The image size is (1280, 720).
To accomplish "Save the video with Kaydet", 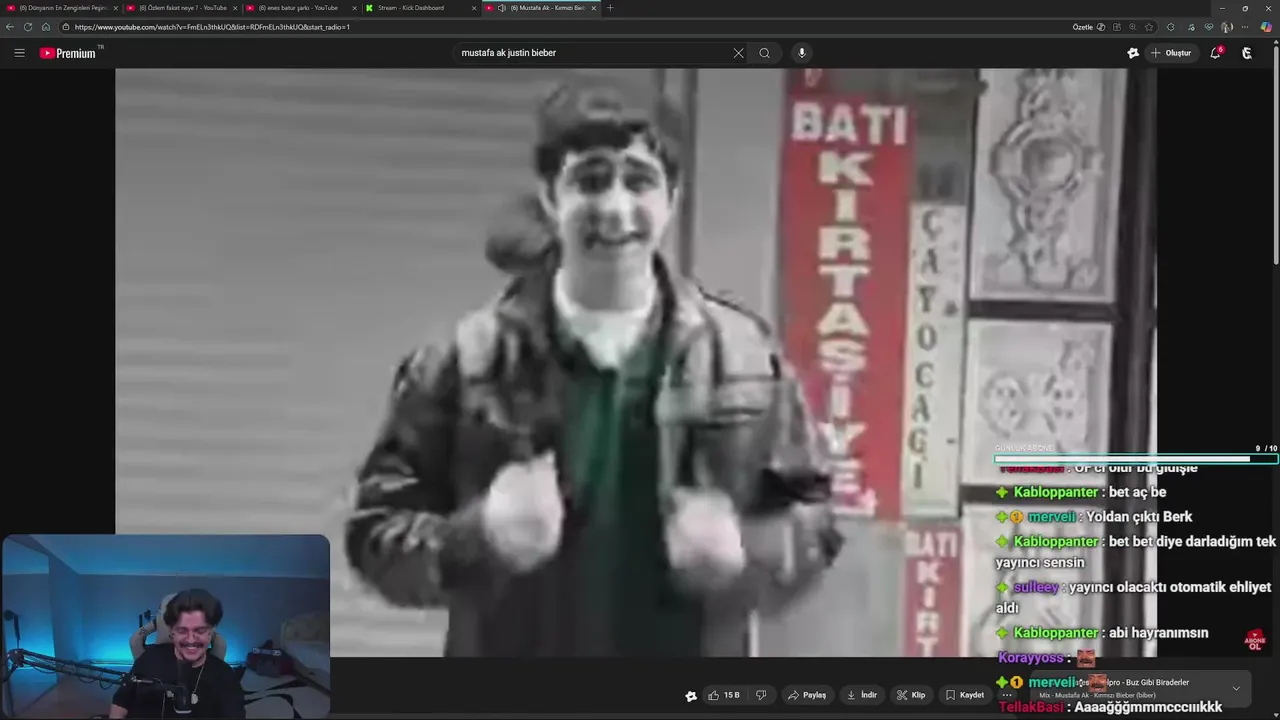I will (964, 695).
